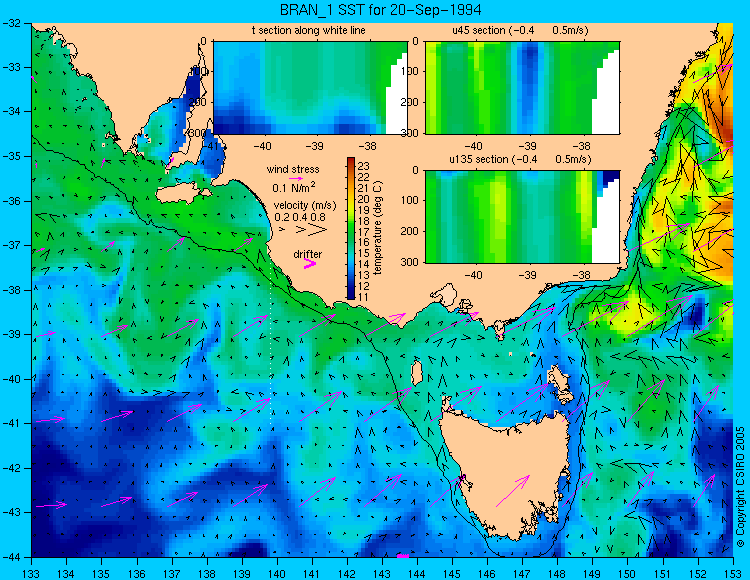Click the temperature color bar
The image size is (750, 580).
point(351,229)
